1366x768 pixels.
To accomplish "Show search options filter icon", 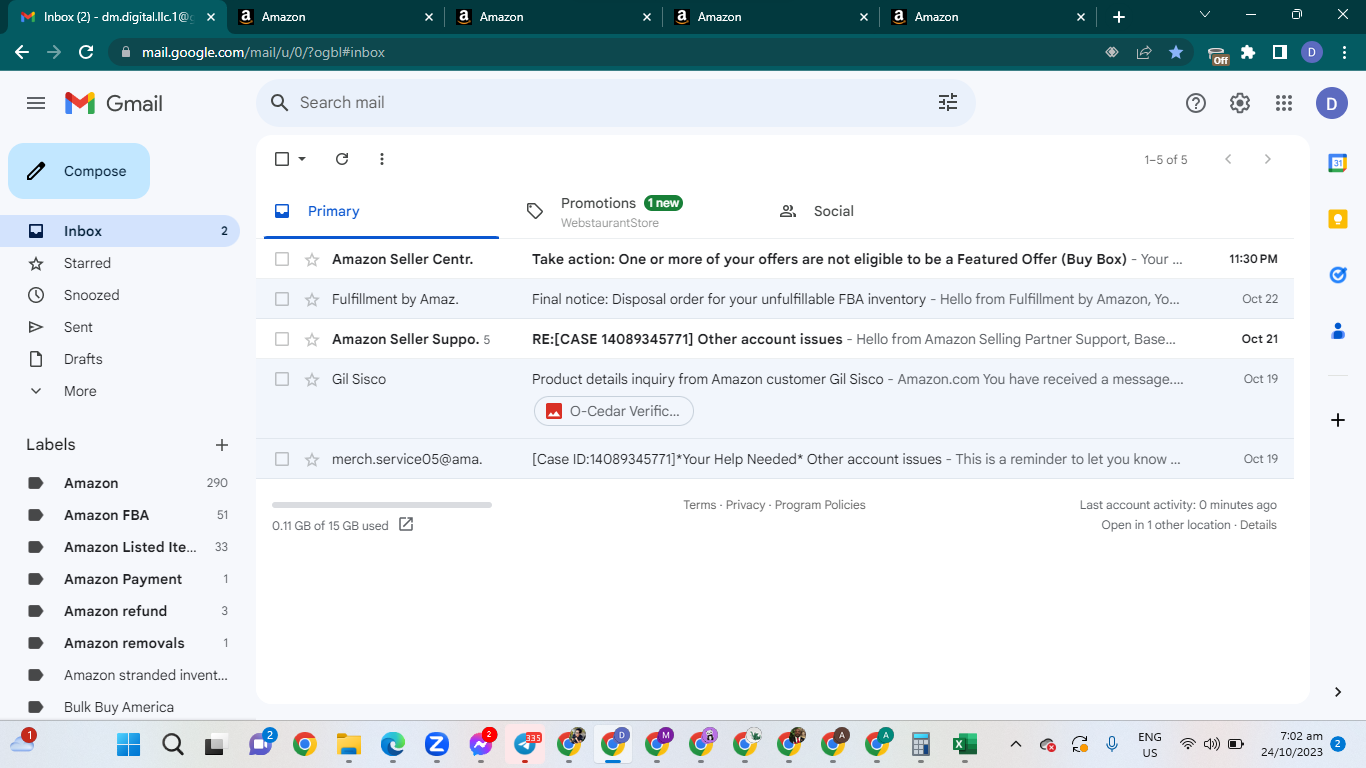I will (947, 102).
